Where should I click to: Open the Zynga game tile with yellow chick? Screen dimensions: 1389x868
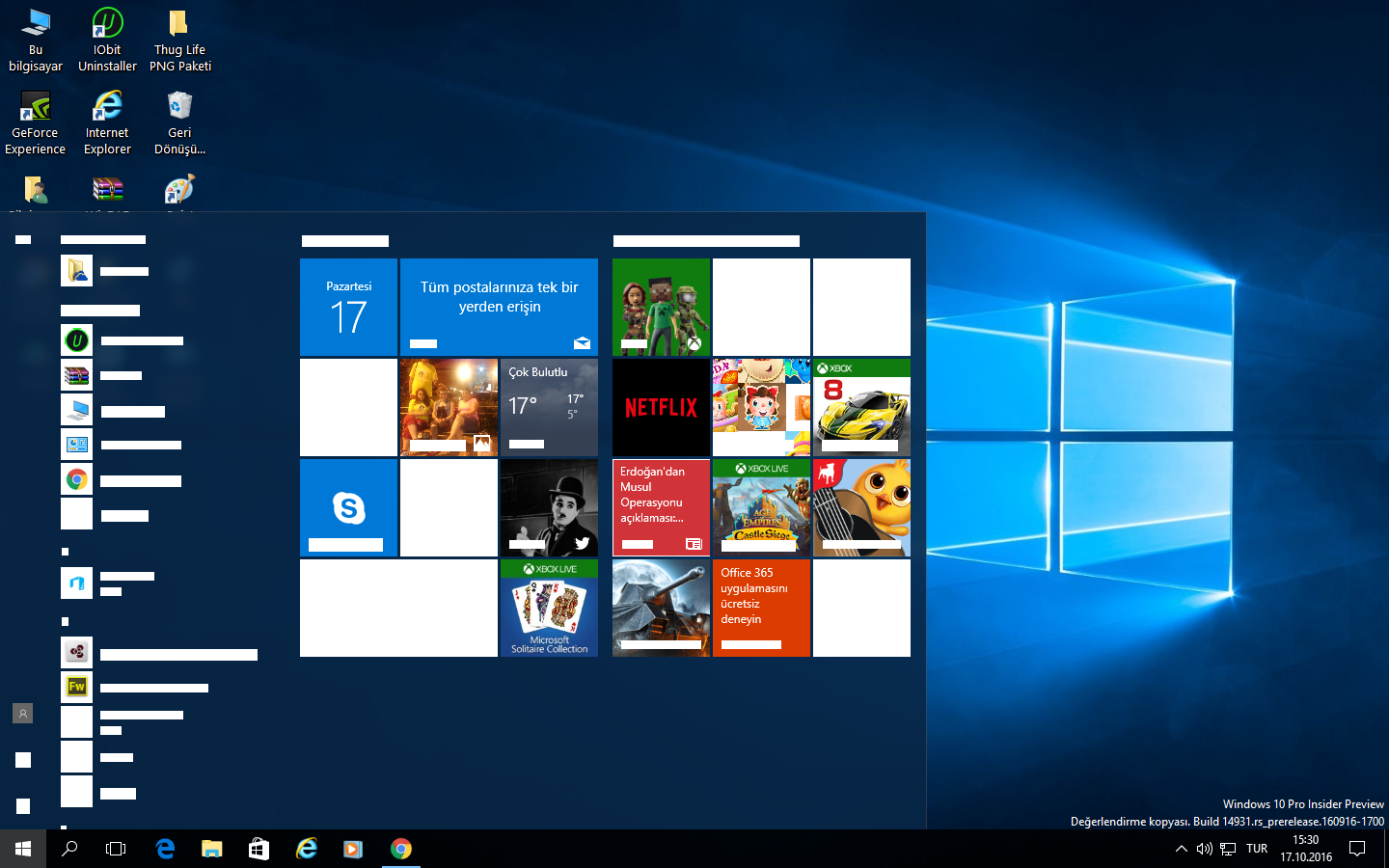861,507
